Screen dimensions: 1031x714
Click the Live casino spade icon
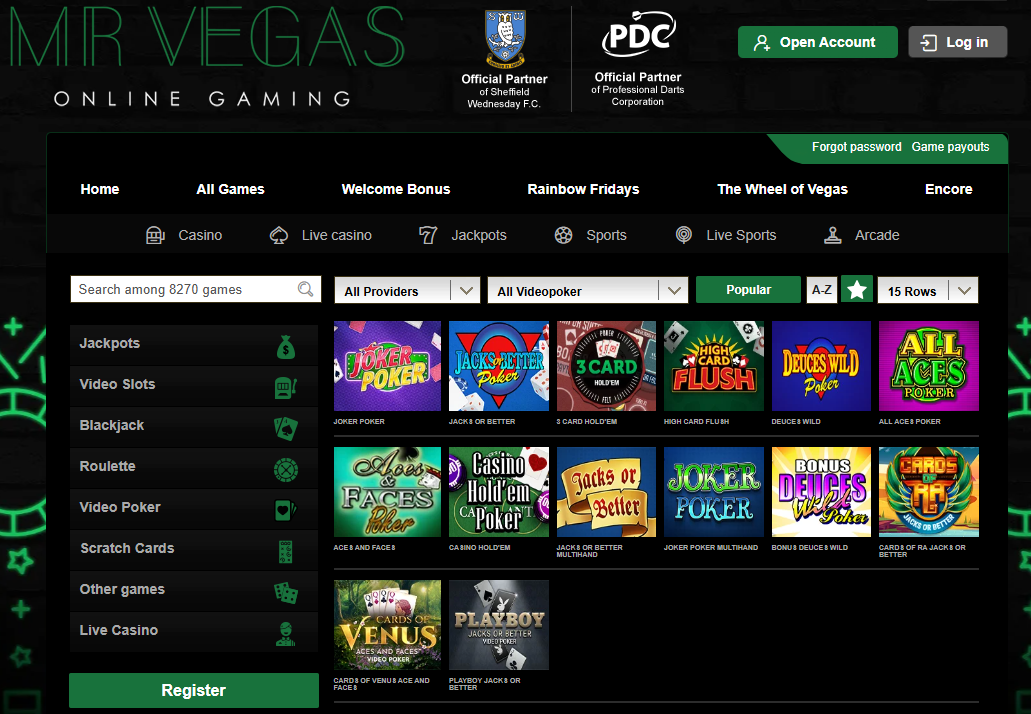(279, 235)
